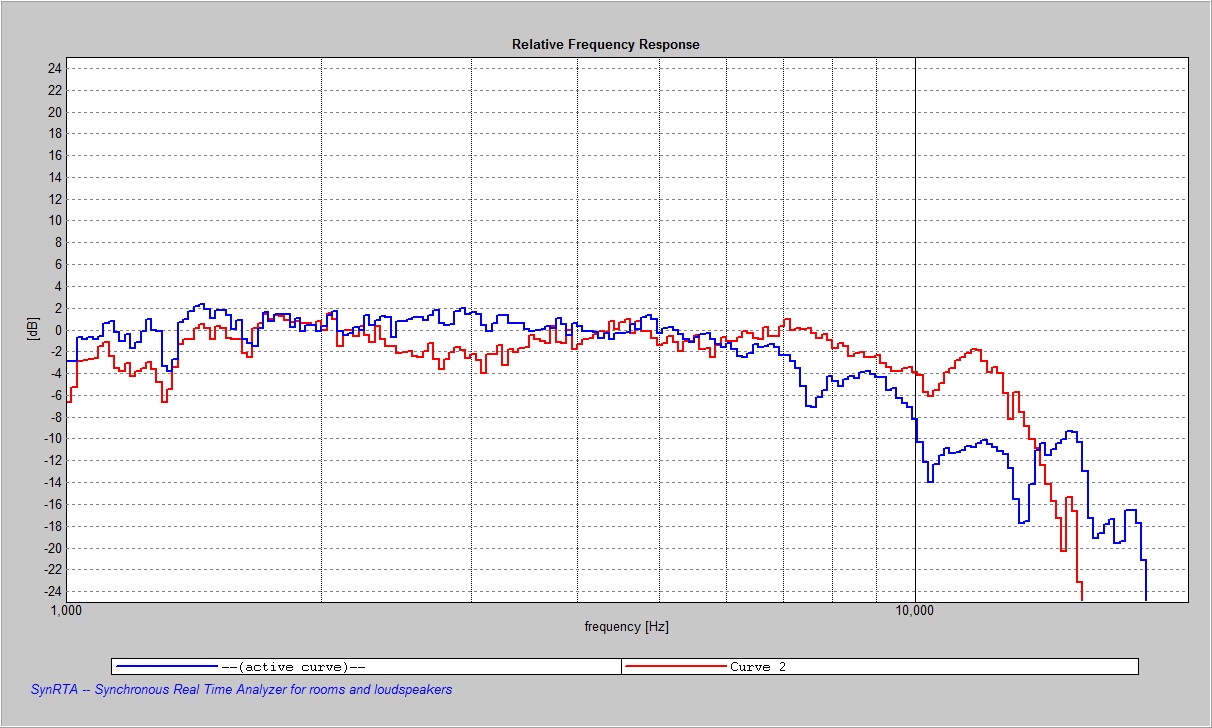The height and width of the screenshot is (728, 1212).
Task: Click the 10,000 frequency axis tick label
Action: click(915, 610)
